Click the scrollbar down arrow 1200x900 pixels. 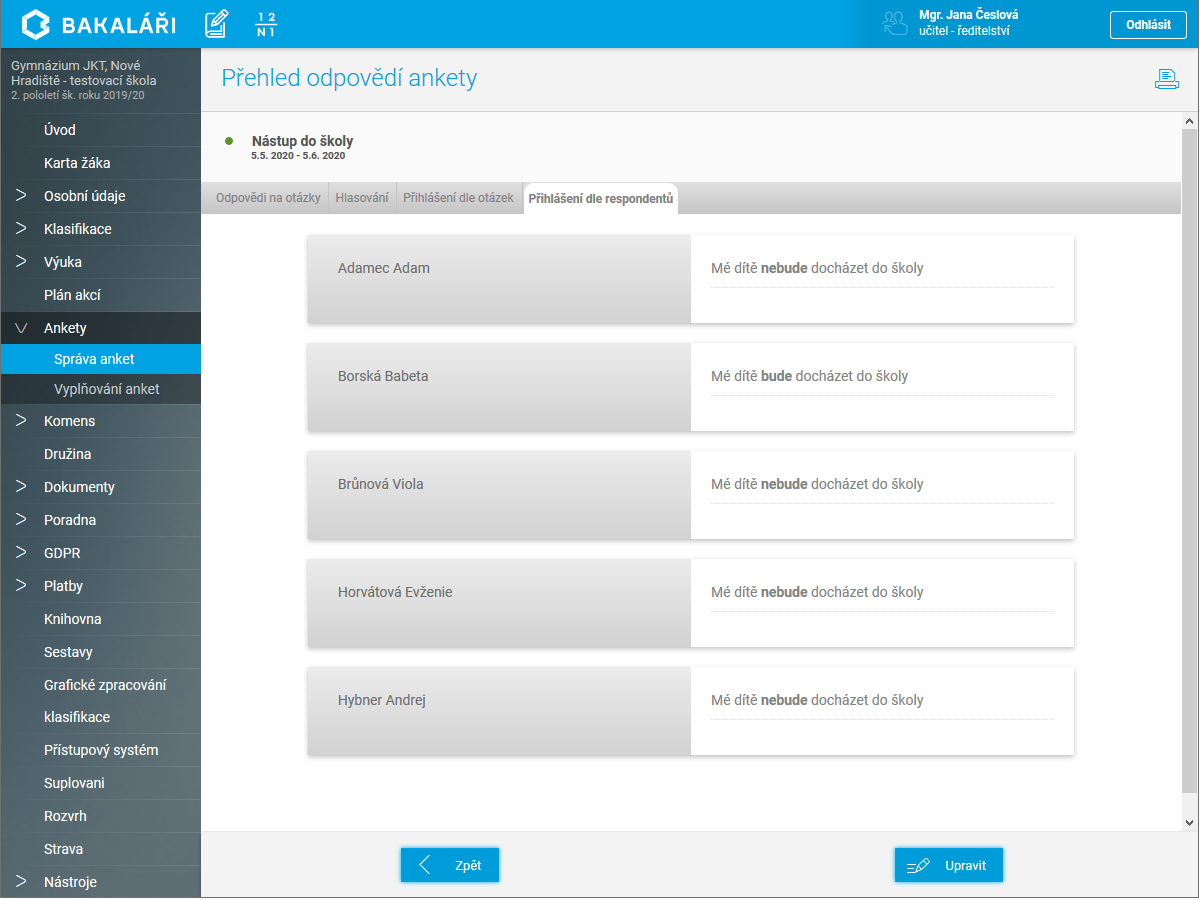1190,821
